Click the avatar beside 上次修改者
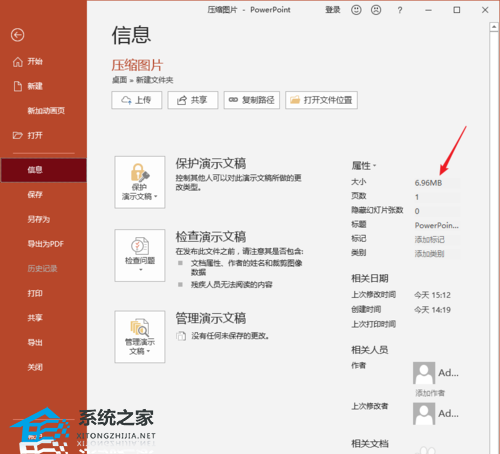 pos(424,414)
